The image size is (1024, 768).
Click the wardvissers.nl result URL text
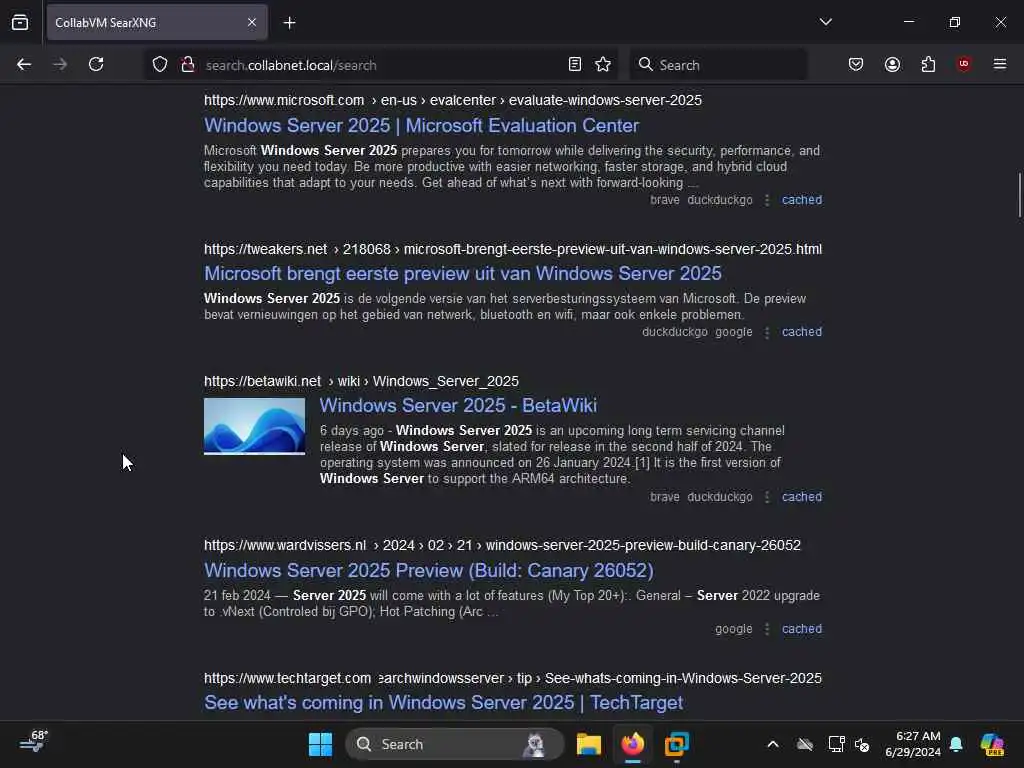click(x=502, y=545)
